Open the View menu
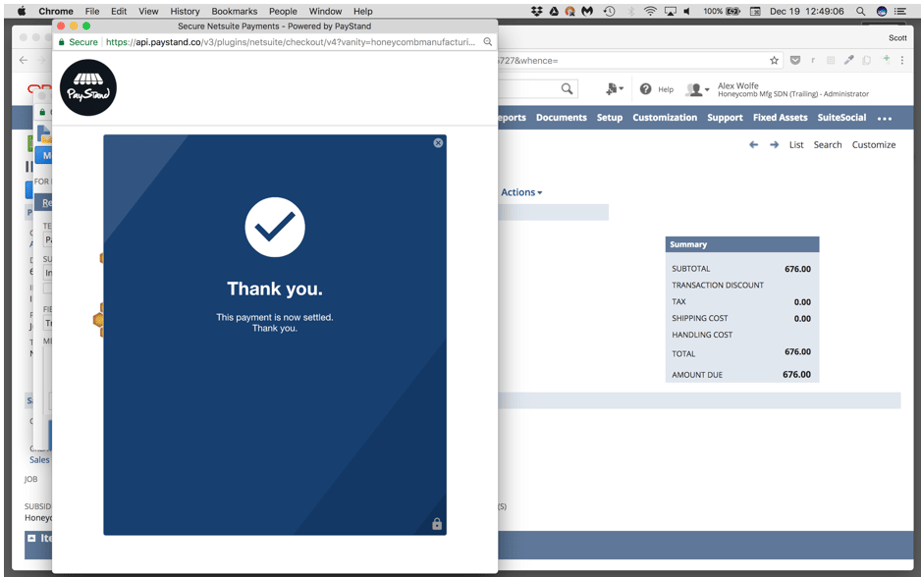Image resolution: width=921 pixels, height=577 pixels. 149,11
